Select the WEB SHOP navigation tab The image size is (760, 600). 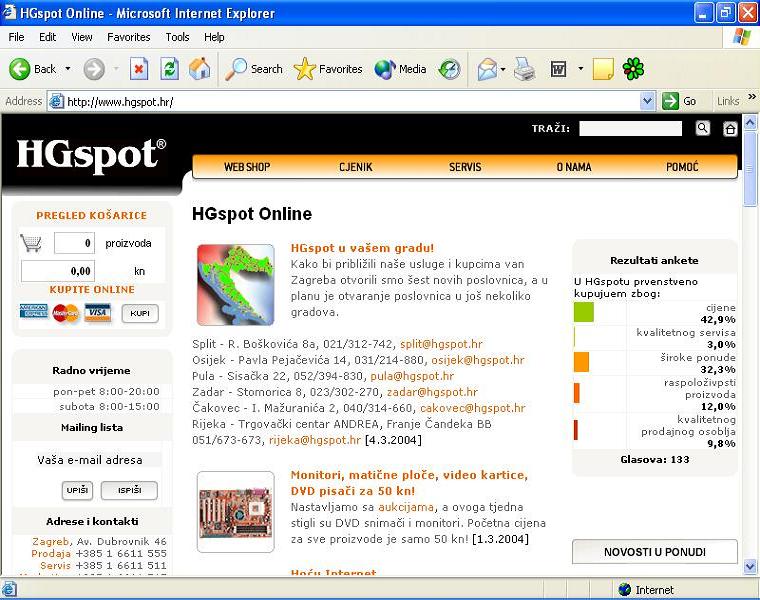(246, 167)
